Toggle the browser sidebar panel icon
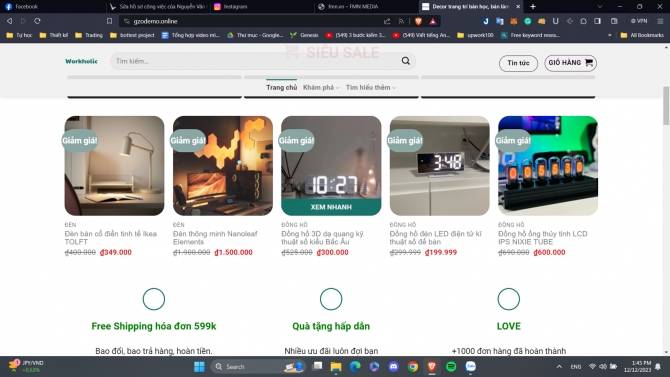Image resolution: width=670 pixels, height=377 pixels. pyautogui.click(x=598, y=21)
